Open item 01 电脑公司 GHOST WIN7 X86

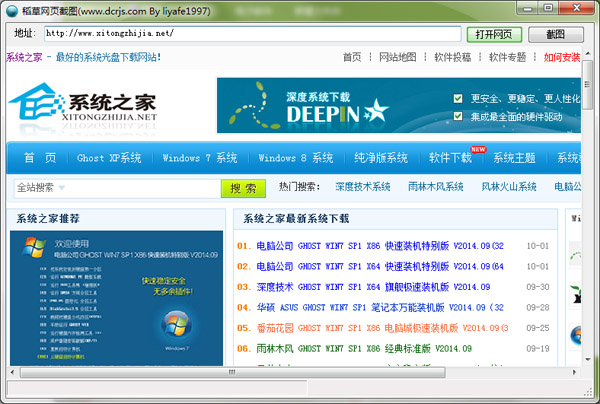click(x=380, y=246)
